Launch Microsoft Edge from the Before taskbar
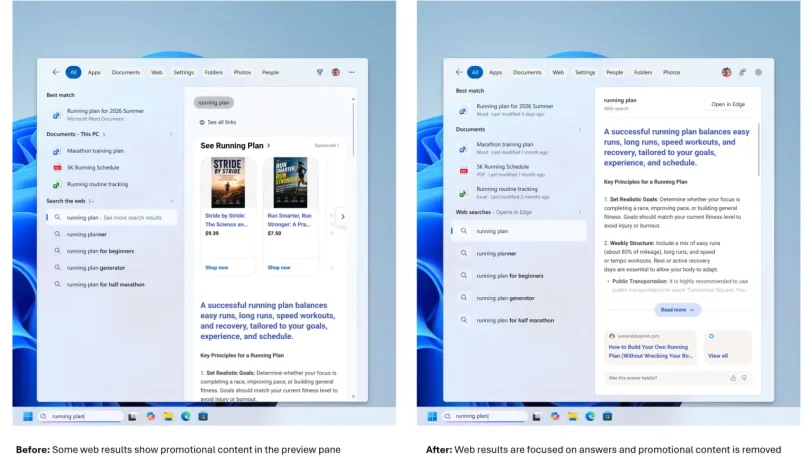The height and width of the screenshot is (457, 812). (185, 416)
